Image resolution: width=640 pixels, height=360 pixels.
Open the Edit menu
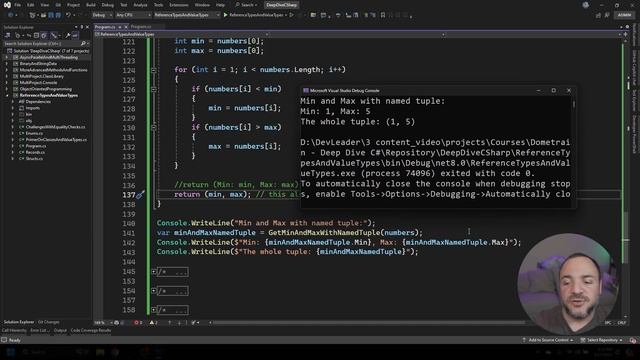pos(31,5)
